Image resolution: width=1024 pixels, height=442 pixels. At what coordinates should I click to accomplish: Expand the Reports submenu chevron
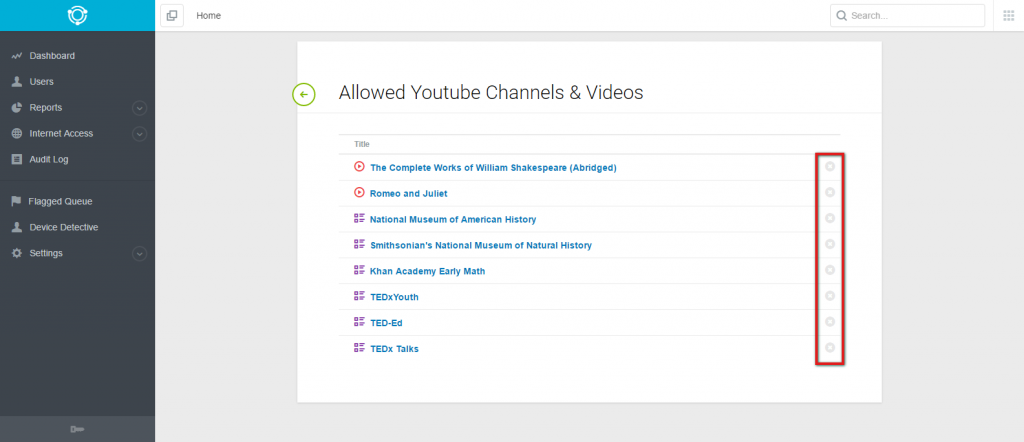[139, 108]
